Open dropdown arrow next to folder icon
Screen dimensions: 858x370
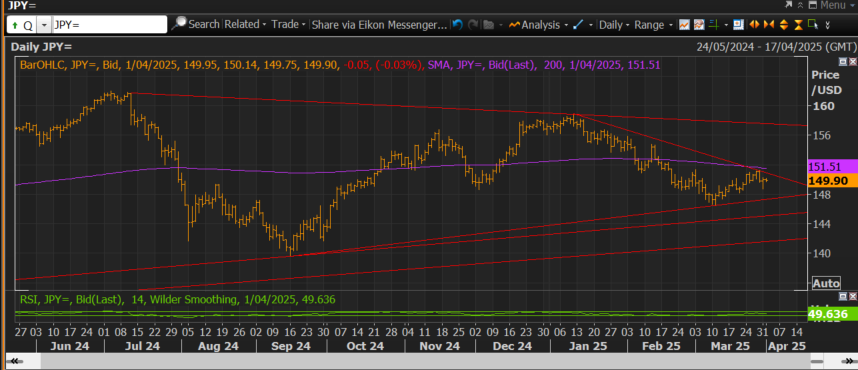point(501,25)
